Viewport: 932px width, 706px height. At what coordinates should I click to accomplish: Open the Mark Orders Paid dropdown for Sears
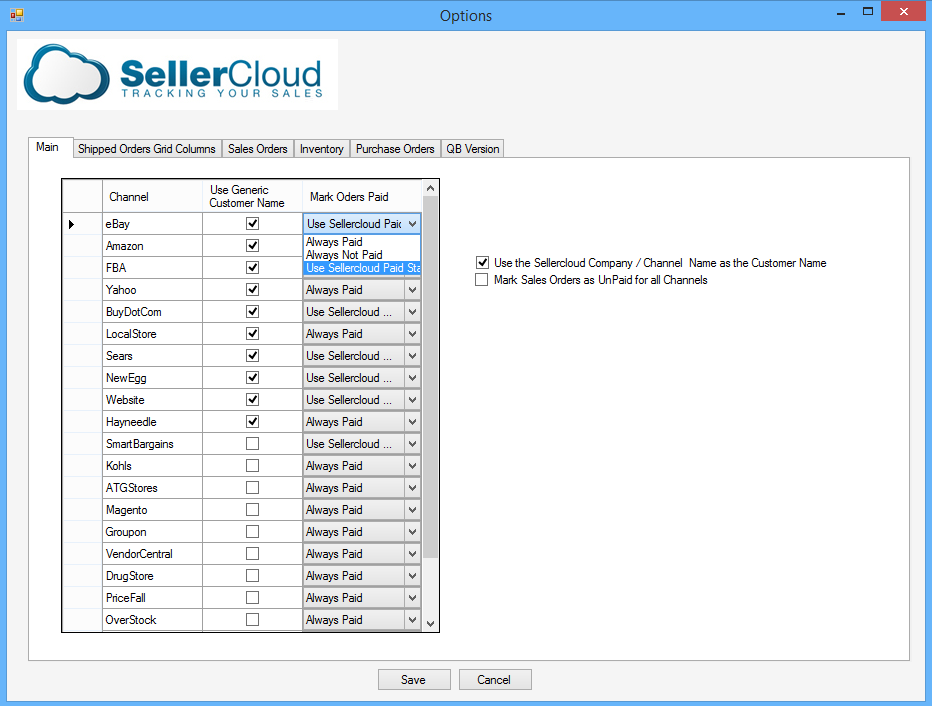click(x=412, y=355)
